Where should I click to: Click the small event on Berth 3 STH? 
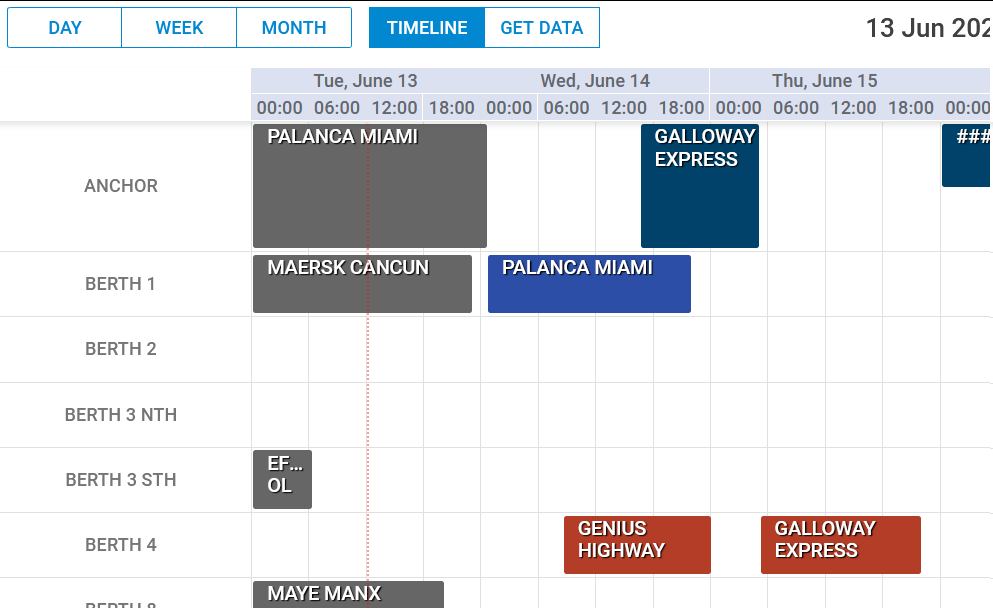click(282, 479)
